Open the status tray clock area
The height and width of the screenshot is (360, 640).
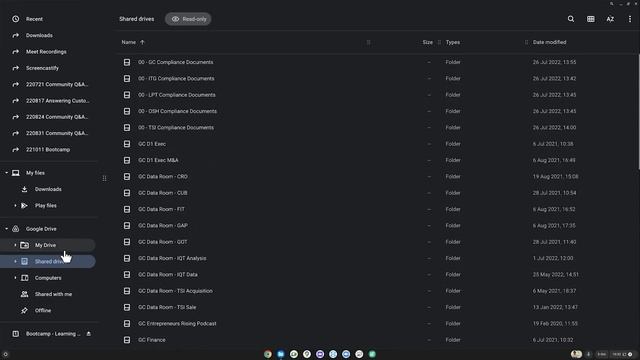click(622, 354)
